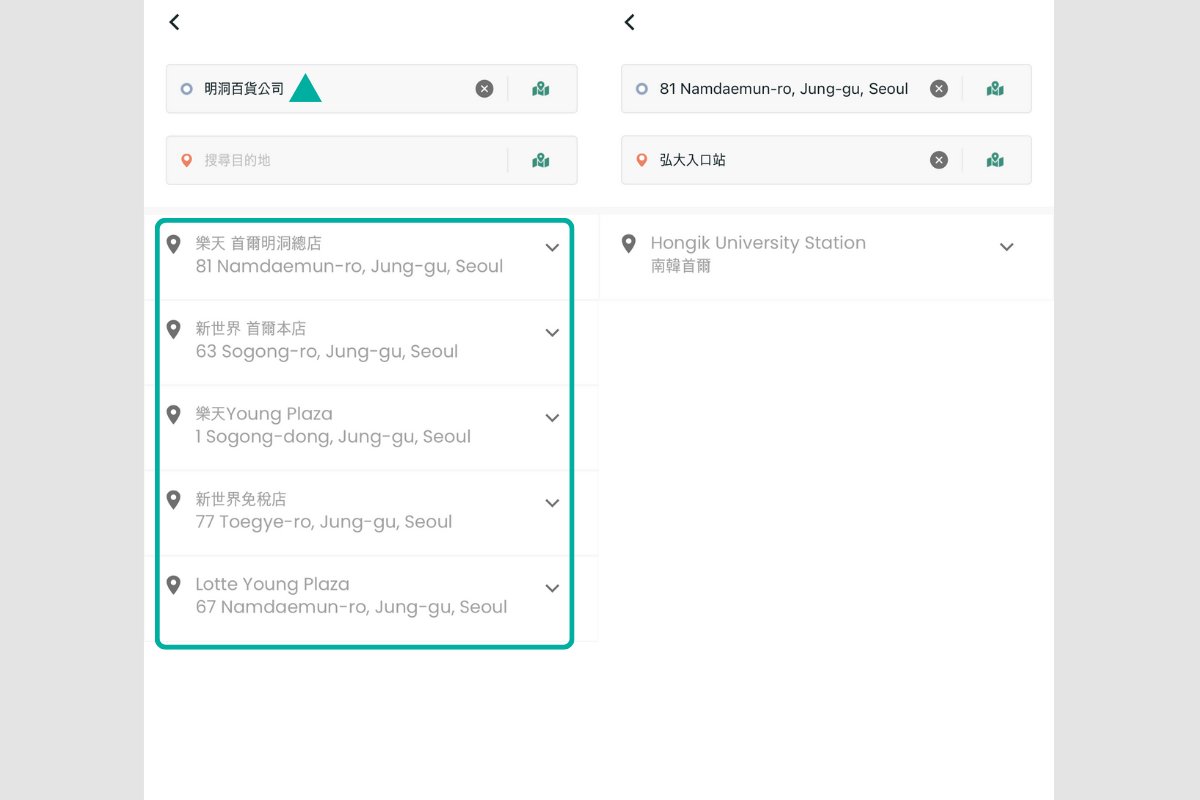This screenshot has height=800, width=1200.
Task: Clear the 81 Namdaemun-ro address text
Action: coord(938,88)
